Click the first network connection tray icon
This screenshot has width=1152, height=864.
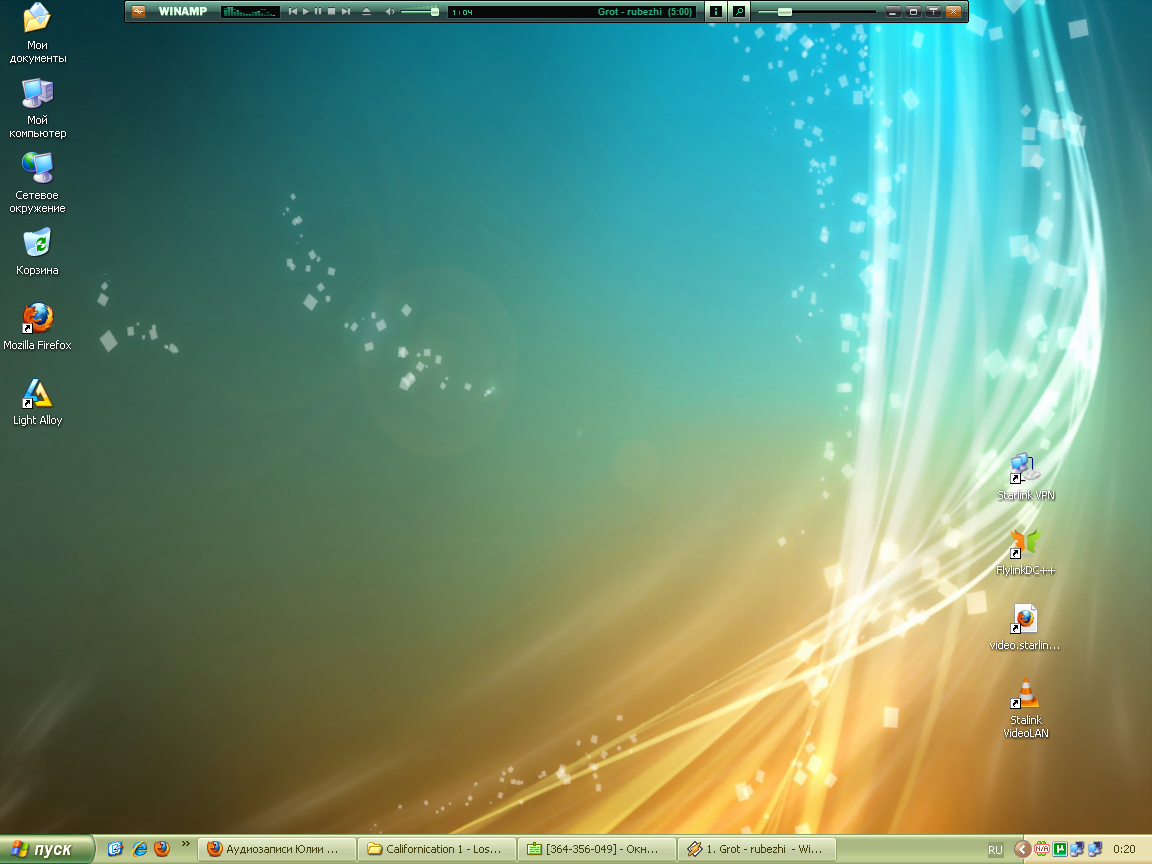click(1077, 849)
